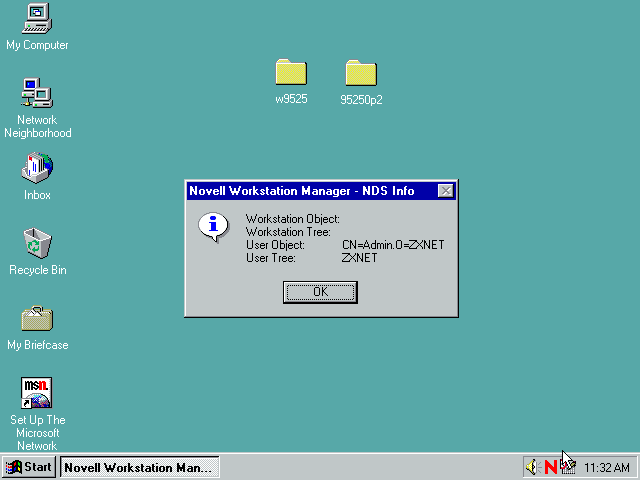Viewport: 640px width, 480px height.
Task: Select the yellow 95250p2 folder
Action: [361, 73]
